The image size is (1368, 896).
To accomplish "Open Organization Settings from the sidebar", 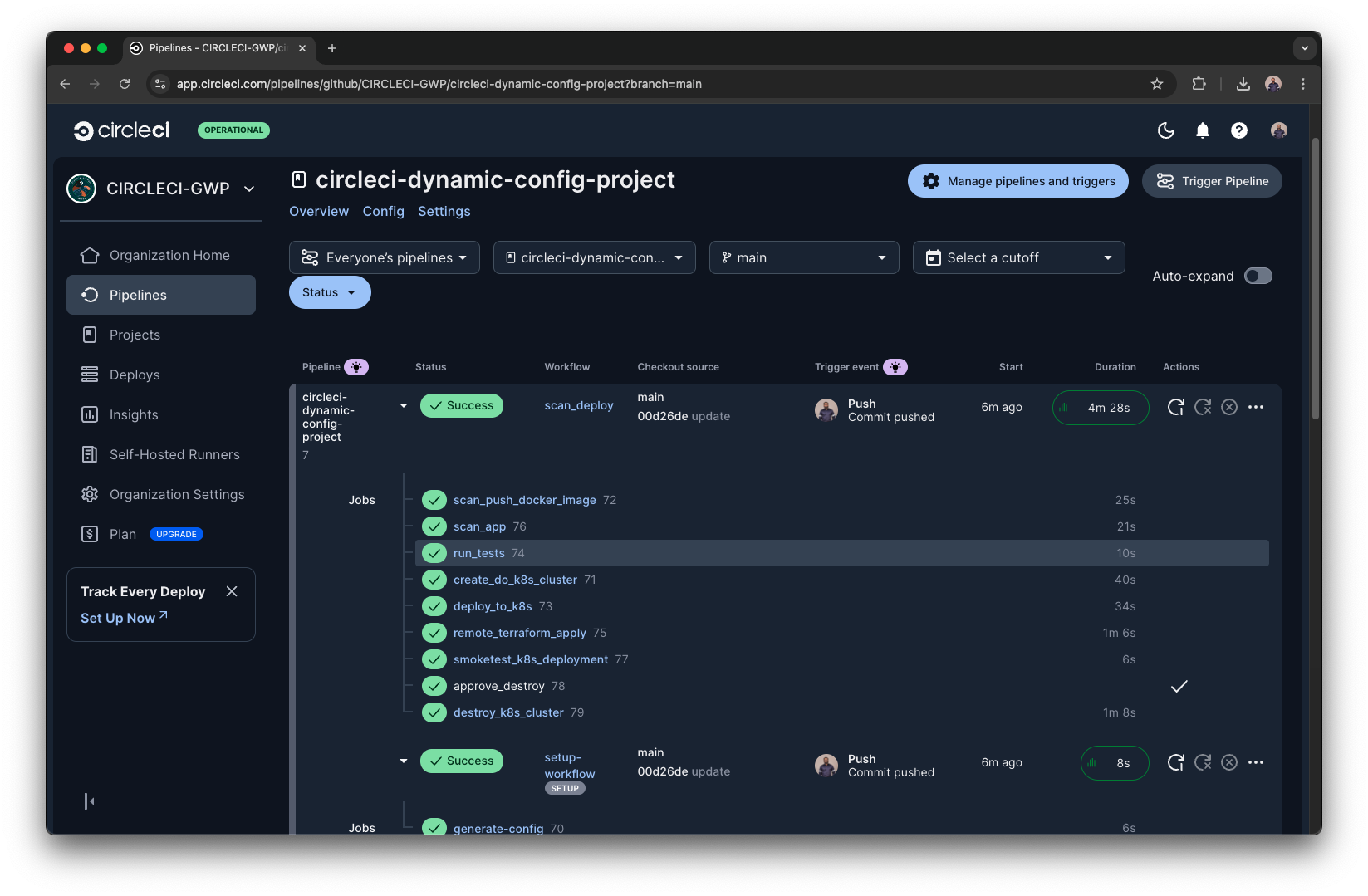I will pyautogui.click(x=176, y=494).
